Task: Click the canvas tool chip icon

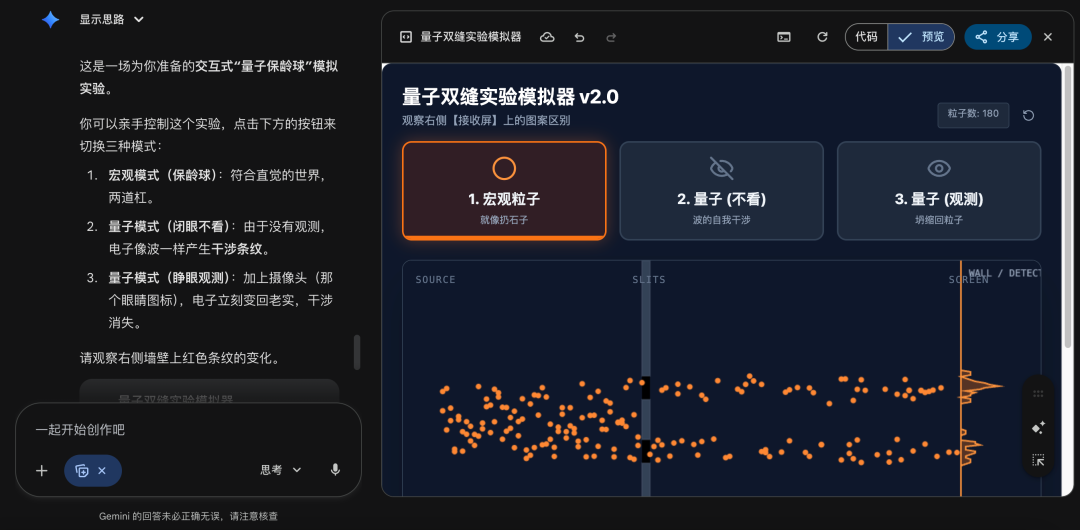Action: (x=82, y=471)
